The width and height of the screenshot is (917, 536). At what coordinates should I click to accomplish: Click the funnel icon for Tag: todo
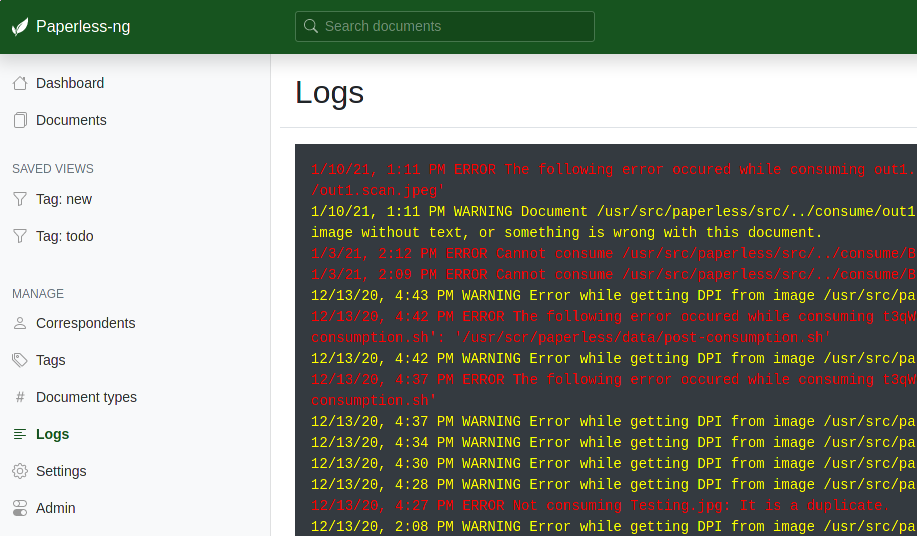point(20,236)
